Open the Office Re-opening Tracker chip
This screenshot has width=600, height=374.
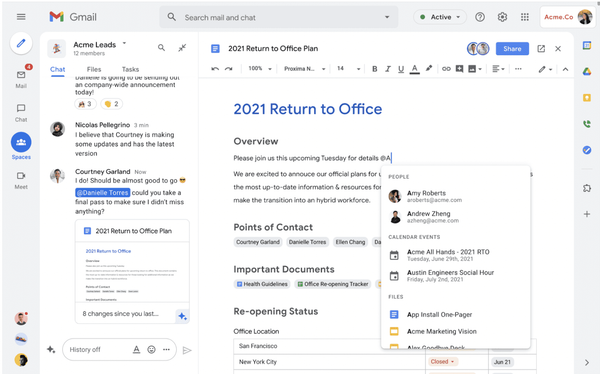point(333,284)
